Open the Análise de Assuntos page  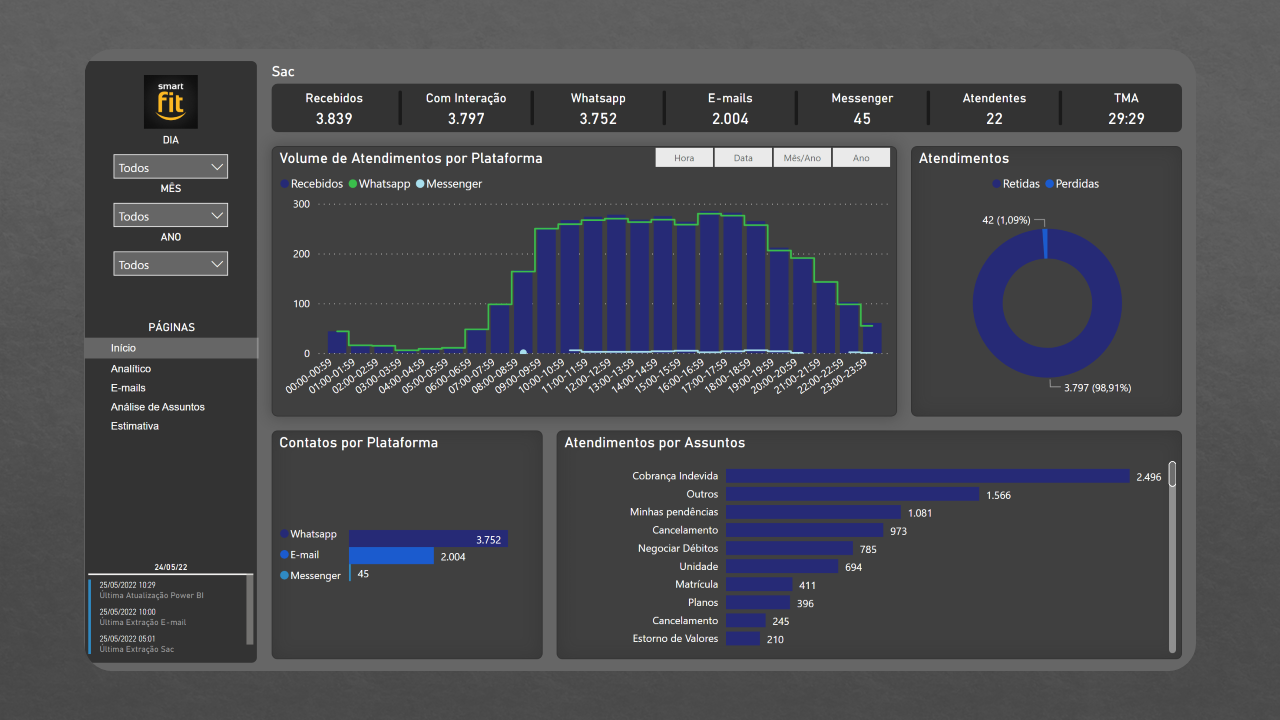pyautogui.click(x=157, y=407)
